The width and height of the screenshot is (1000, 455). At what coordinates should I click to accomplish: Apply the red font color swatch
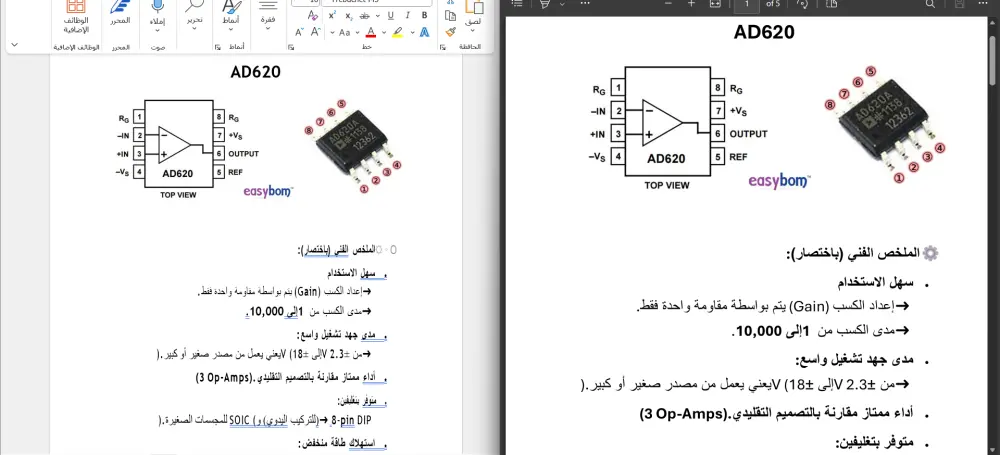[371, 32]
